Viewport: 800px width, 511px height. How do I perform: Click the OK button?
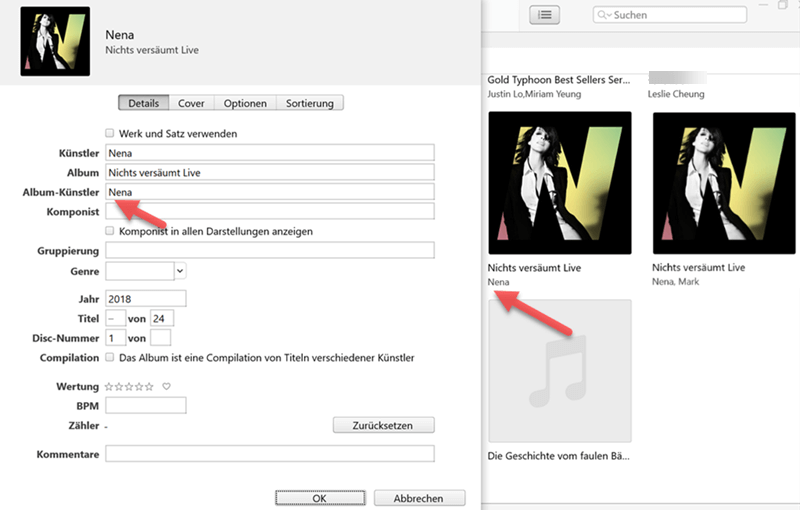coord(320,498)
